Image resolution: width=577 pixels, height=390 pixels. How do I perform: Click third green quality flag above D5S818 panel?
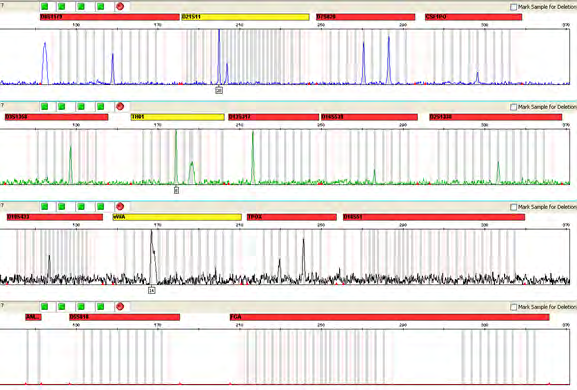(81, 306)
